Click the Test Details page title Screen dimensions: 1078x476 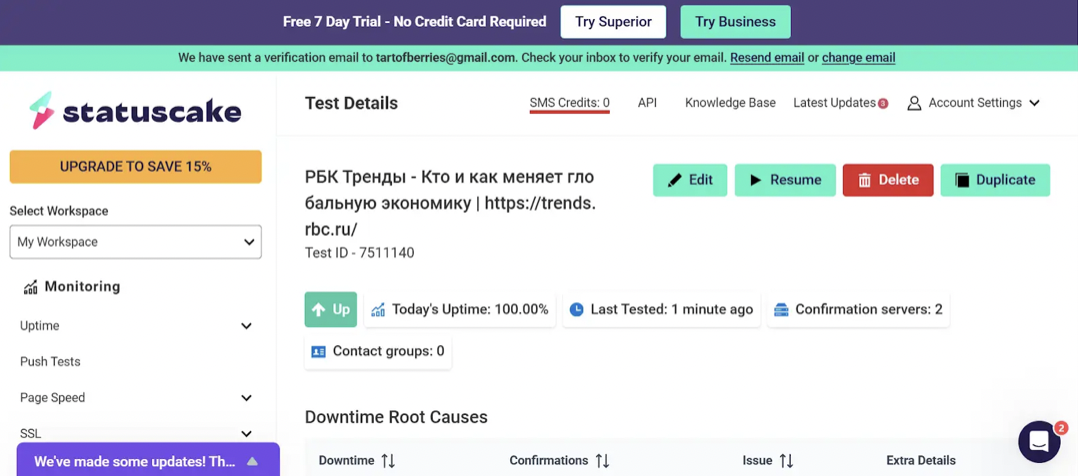351,103
